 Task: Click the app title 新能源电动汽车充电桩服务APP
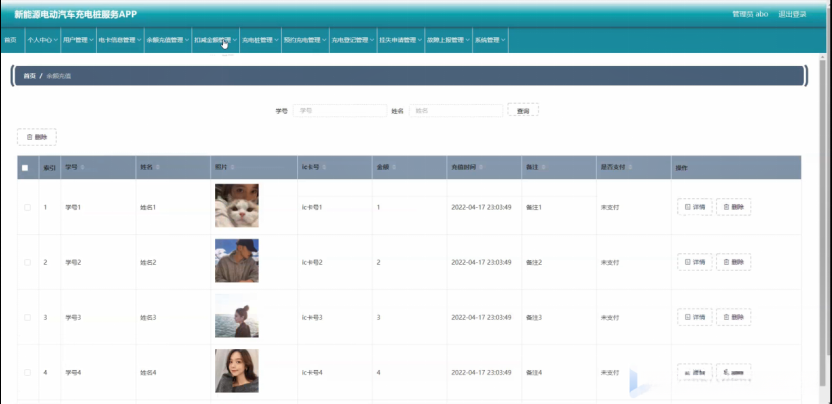point(75,14)
